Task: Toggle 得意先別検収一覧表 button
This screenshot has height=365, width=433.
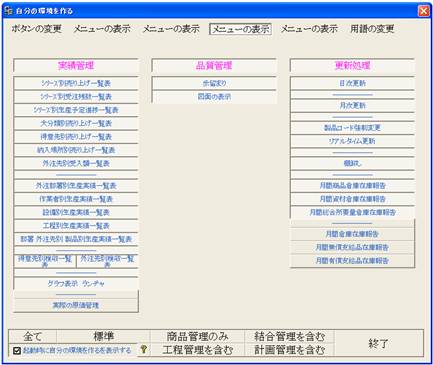Action: pyautogui.click(x=45, y=261)
